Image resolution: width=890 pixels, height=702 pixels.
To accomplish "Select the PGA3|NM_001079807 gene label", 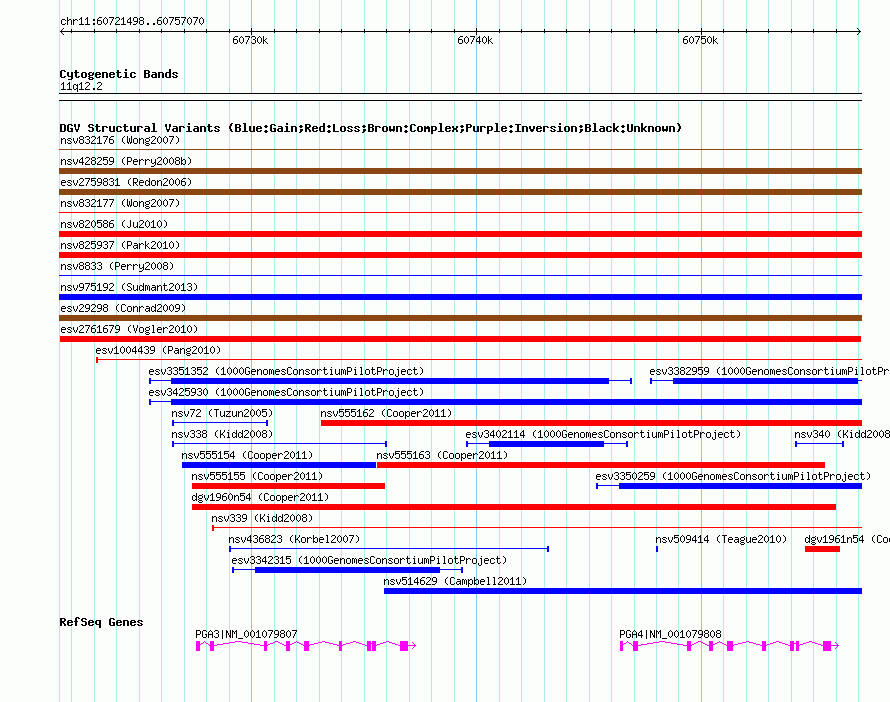I will pyautogui.click(x=246, y=634).
